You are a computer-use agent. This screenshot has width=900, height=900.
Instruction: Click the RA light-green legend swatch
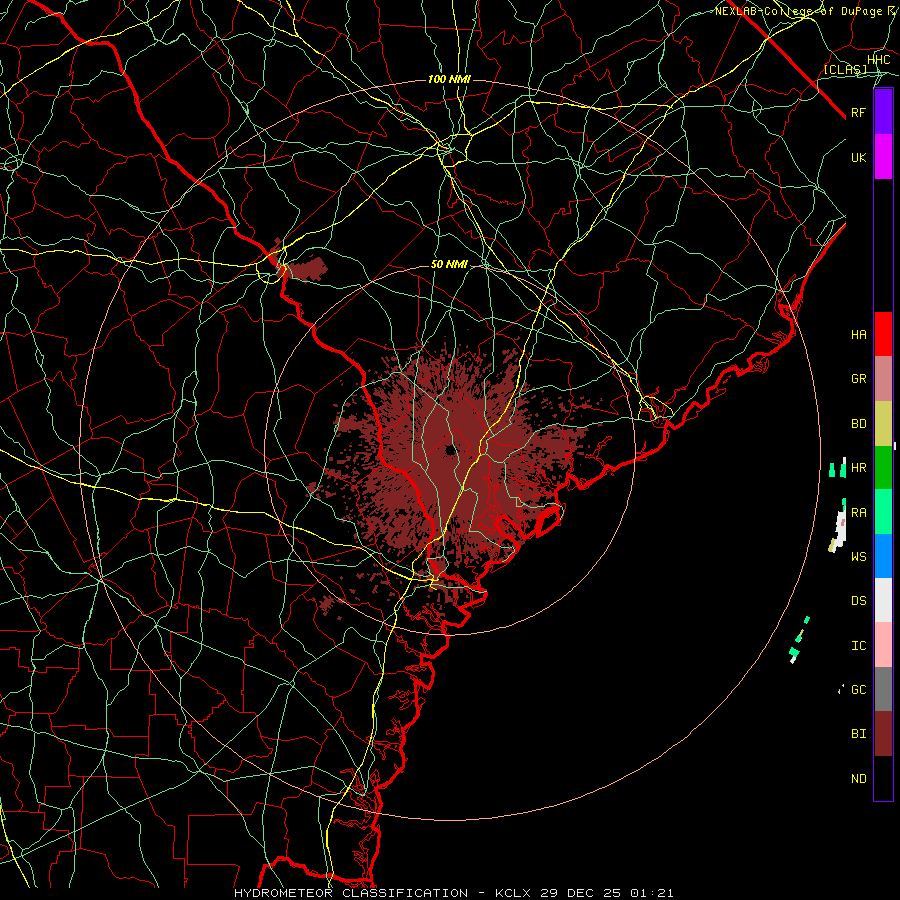coord(883,512)
